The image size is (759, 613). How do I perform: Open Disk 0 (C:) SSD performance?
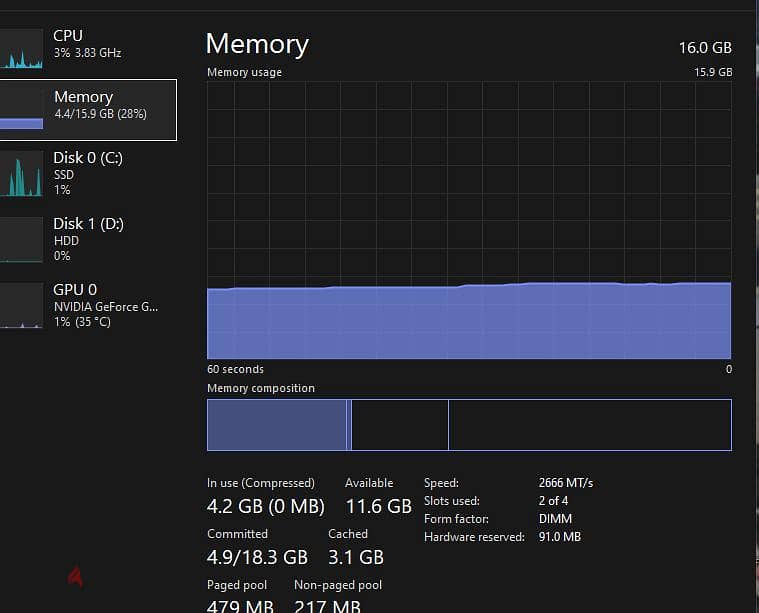tap(88, 173)
